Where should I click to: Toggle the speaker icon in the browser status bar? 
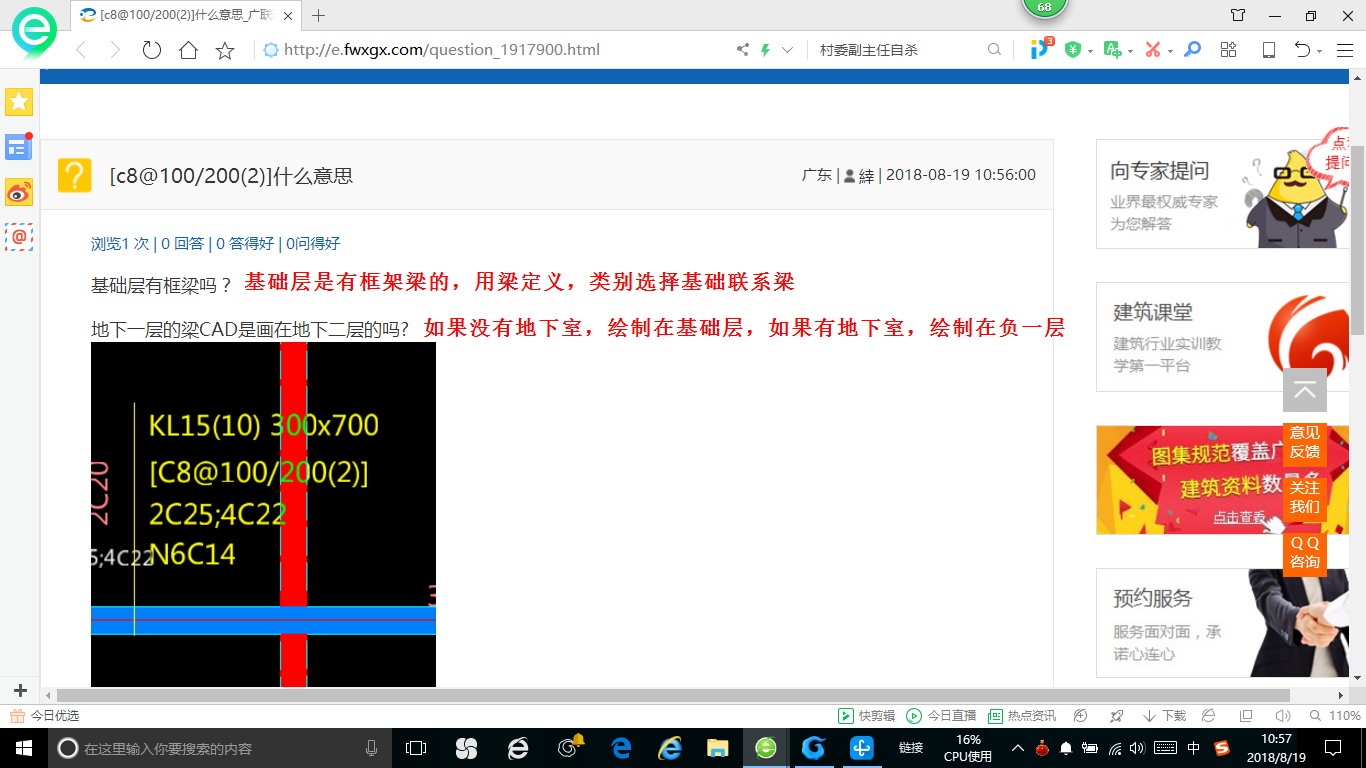[x=1283, y=715]
